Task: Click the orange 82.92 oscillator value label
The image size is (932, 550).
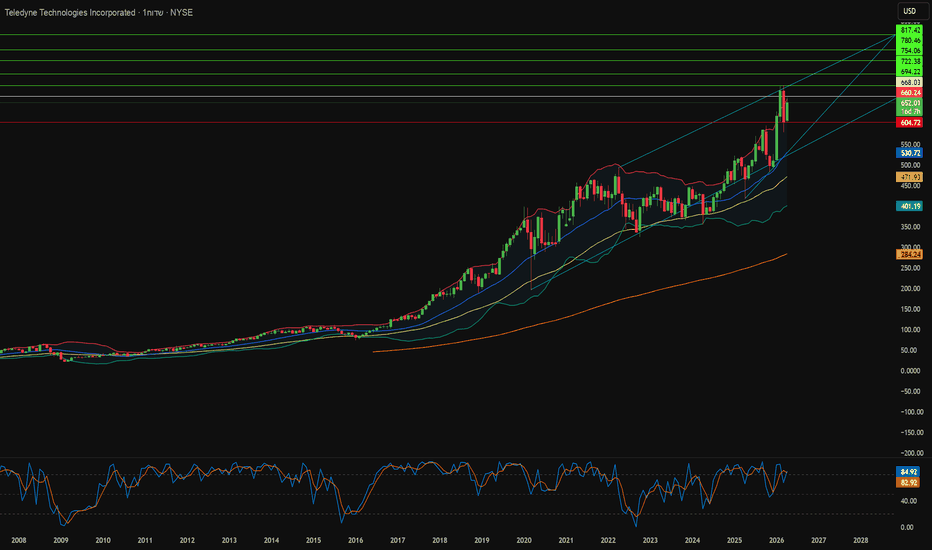Action: (910, 482)
